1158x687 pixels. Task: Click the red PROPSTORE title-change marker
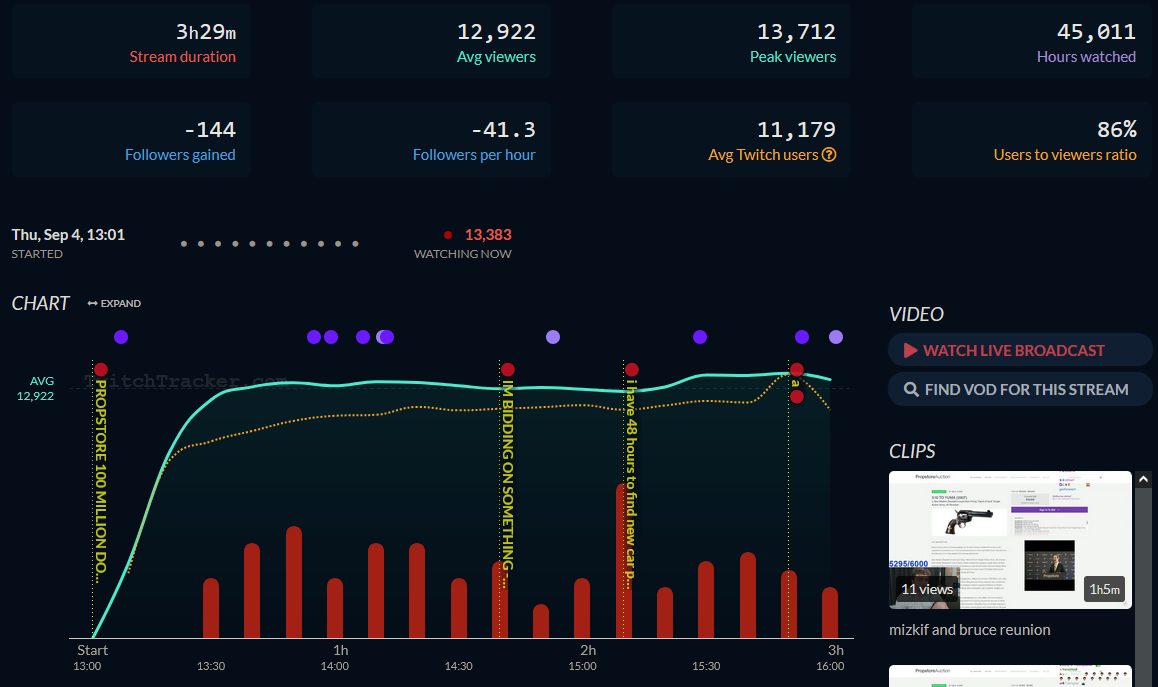(101, 369)
